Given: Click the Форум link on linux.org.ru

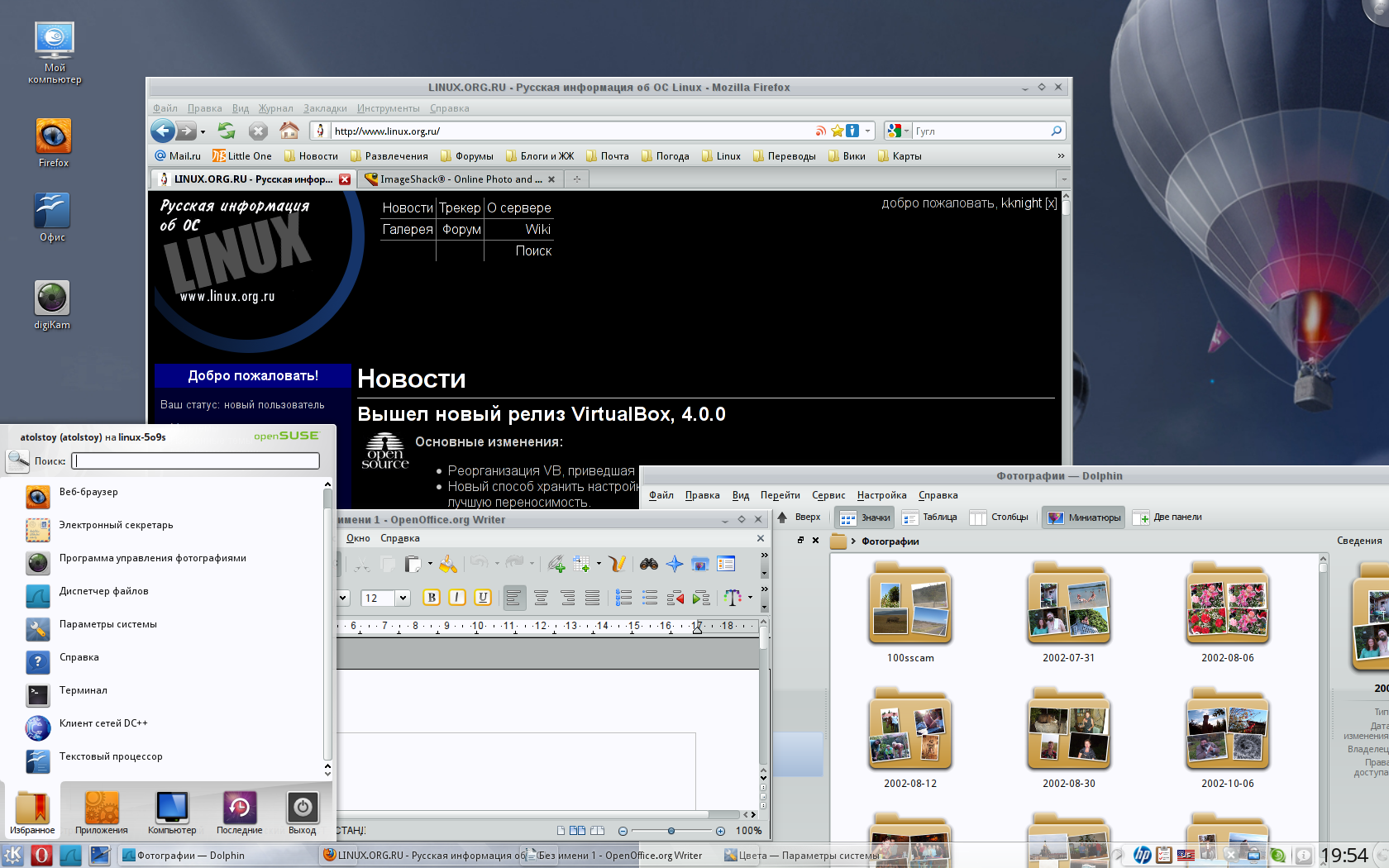Looking at the screenshot, I should (x=461, y=229).
